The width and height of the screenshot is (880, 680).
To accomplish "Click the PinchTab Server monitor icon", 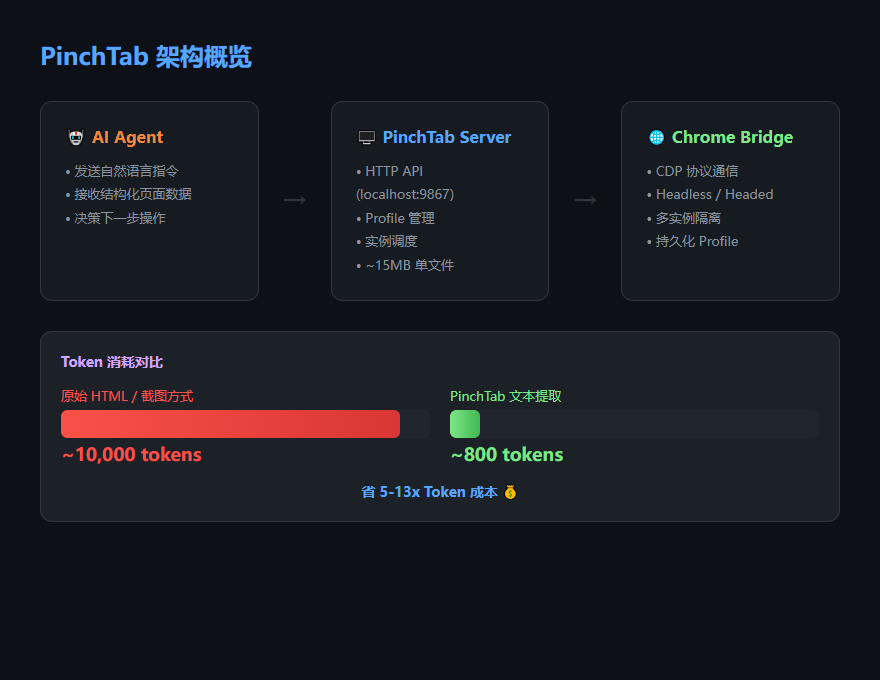I will [x=366, y=138].
